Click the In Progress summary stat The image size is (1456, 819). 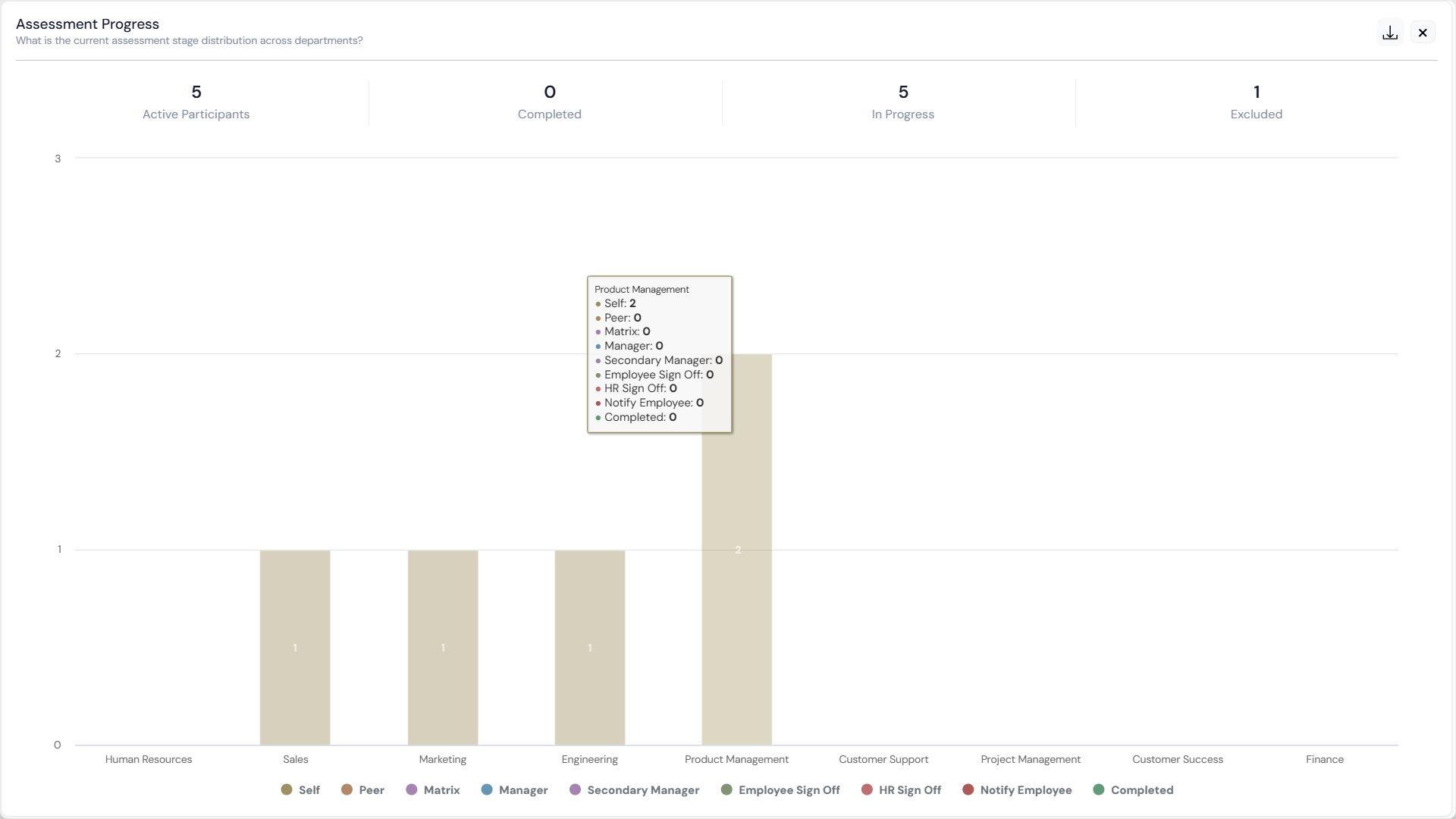[x=903, y=102]
